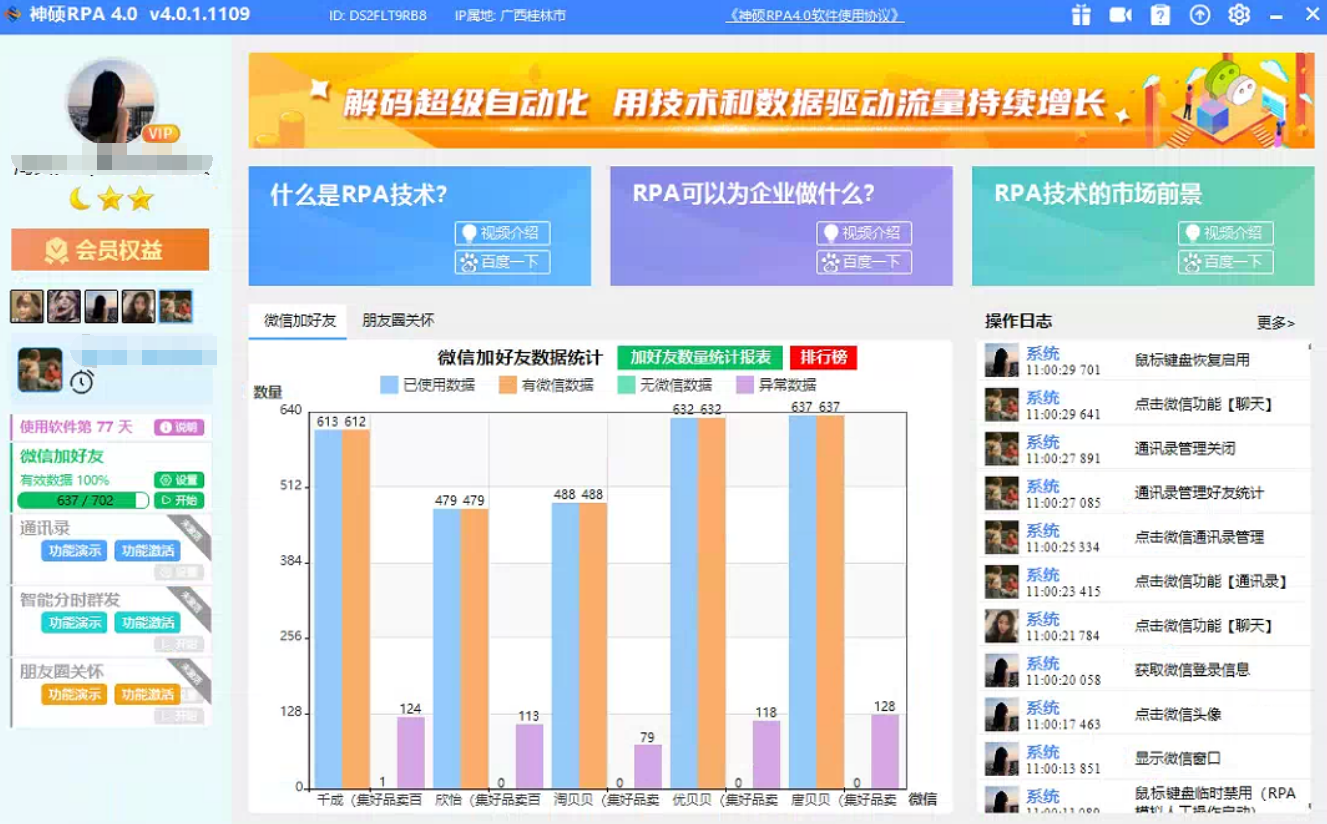Click the 解码超级自动化 banner
The height and width of the screenshot is (824, 1327).
pyautogui.click(x=782, y=101)
